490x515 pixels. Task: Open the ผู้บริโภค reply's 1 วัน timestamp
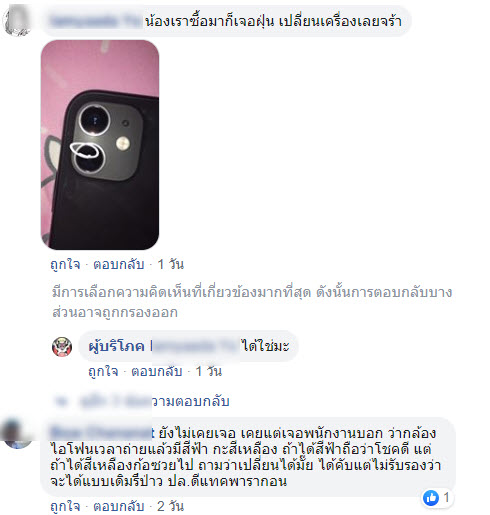point(208,371)
